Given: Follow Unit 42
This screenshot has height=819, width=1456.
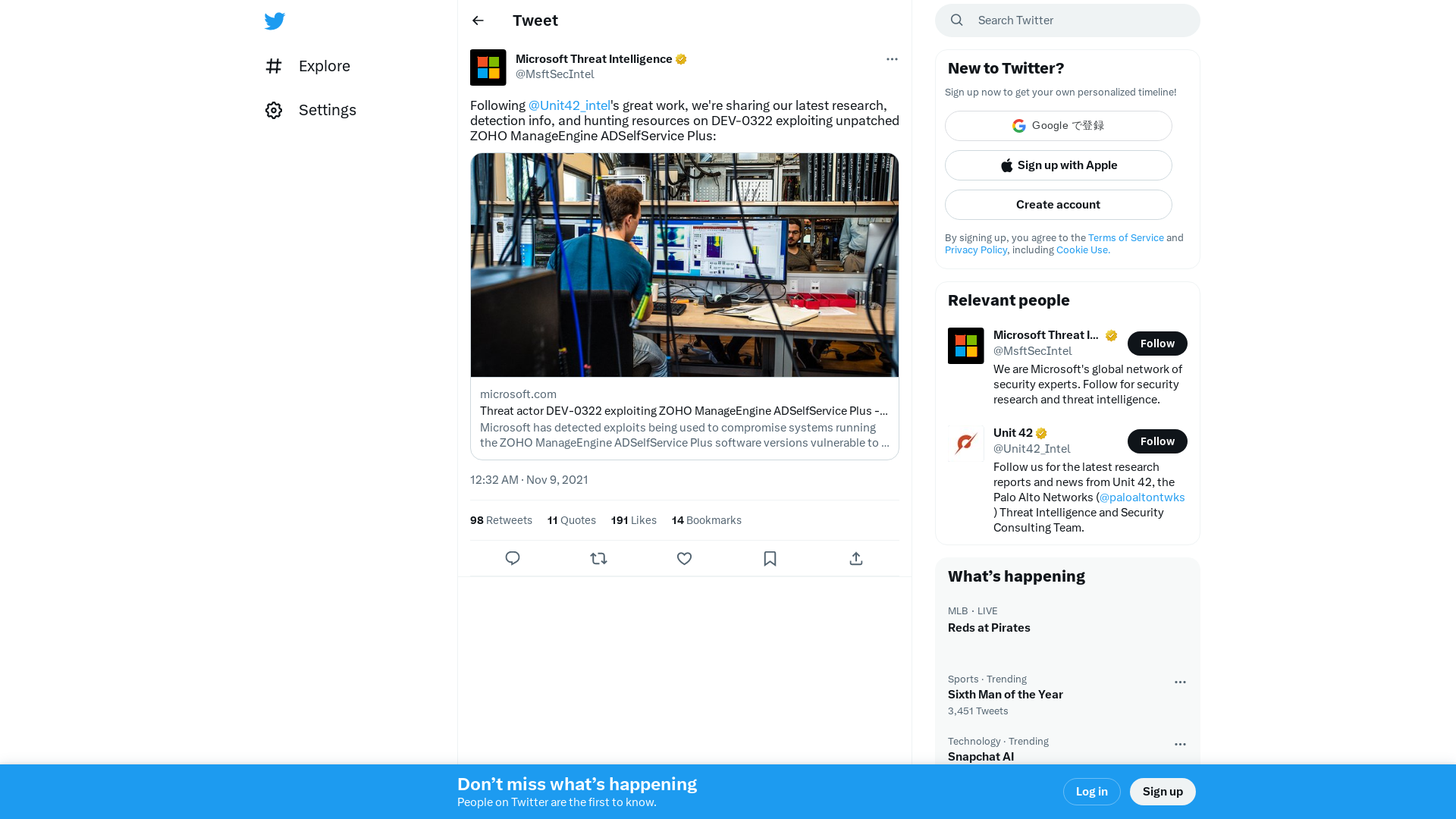Looking at the screenshot, I should point(1157,441).
